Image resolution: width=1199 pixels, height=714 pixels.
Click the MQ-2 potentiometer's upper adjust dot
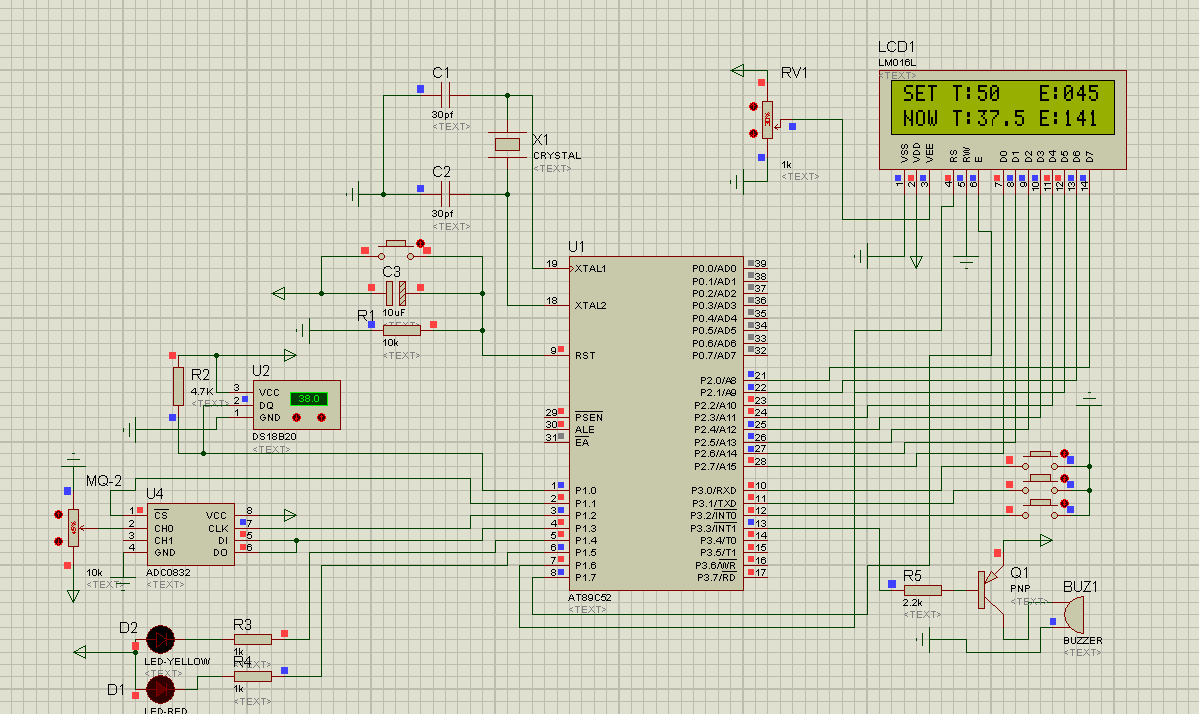tap(58, 514)
